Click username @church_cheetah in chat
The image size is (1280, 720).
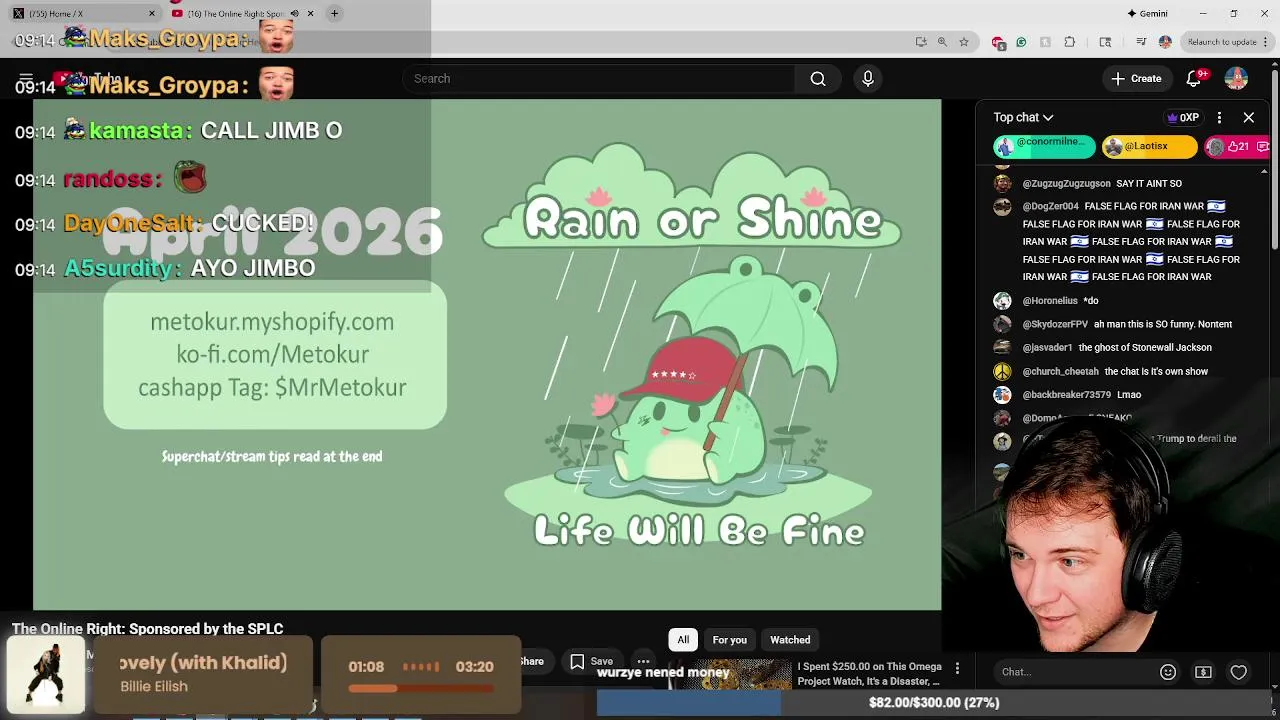[1060, 372]
